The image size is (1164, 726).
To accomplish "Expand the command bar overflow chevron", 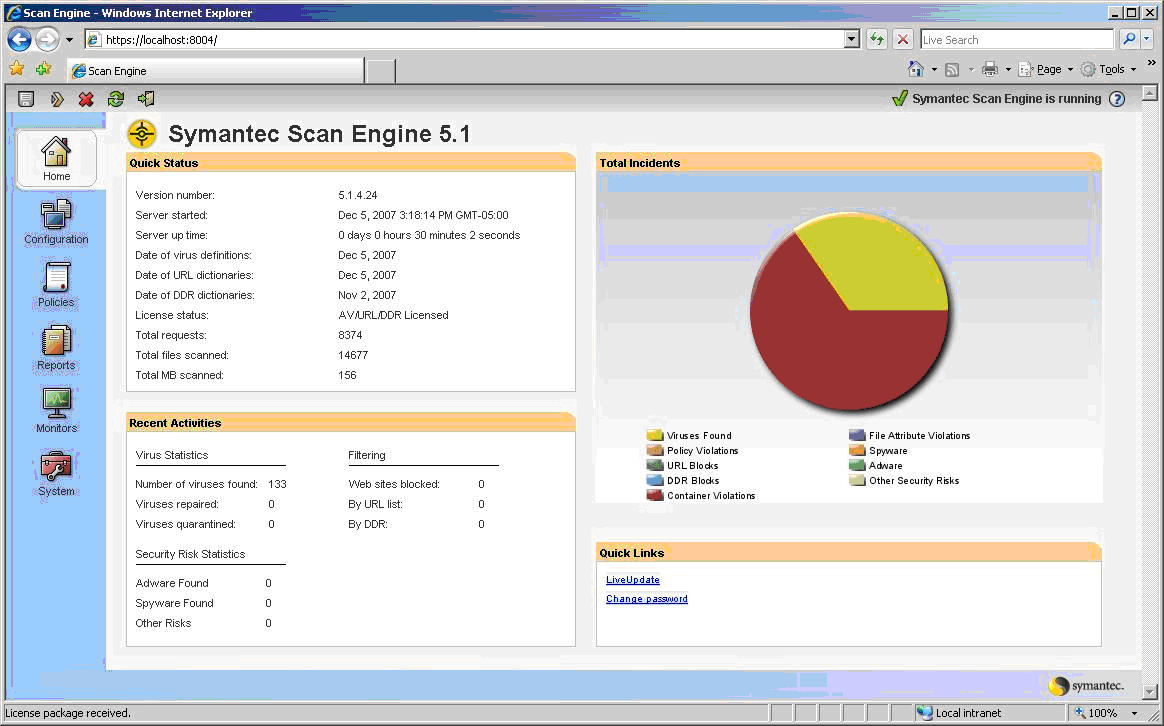I will click(x=1151, y=64).
